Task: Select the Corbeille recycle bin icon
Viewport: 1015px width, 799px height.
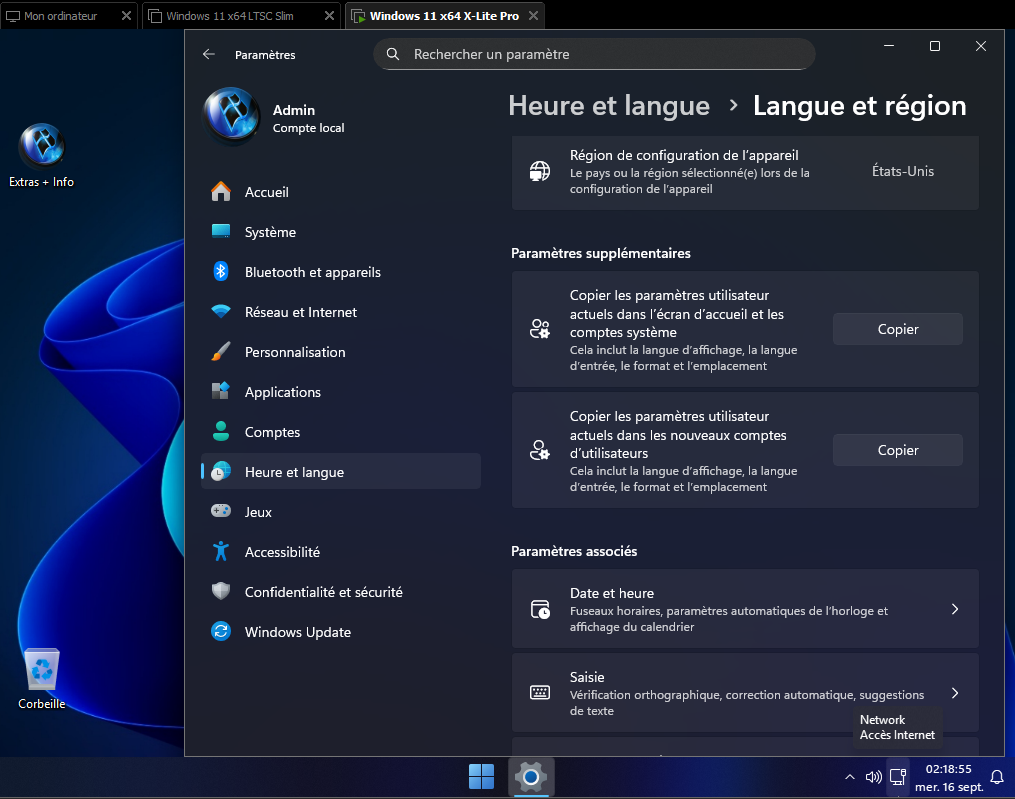Action: tap(41, 679)
